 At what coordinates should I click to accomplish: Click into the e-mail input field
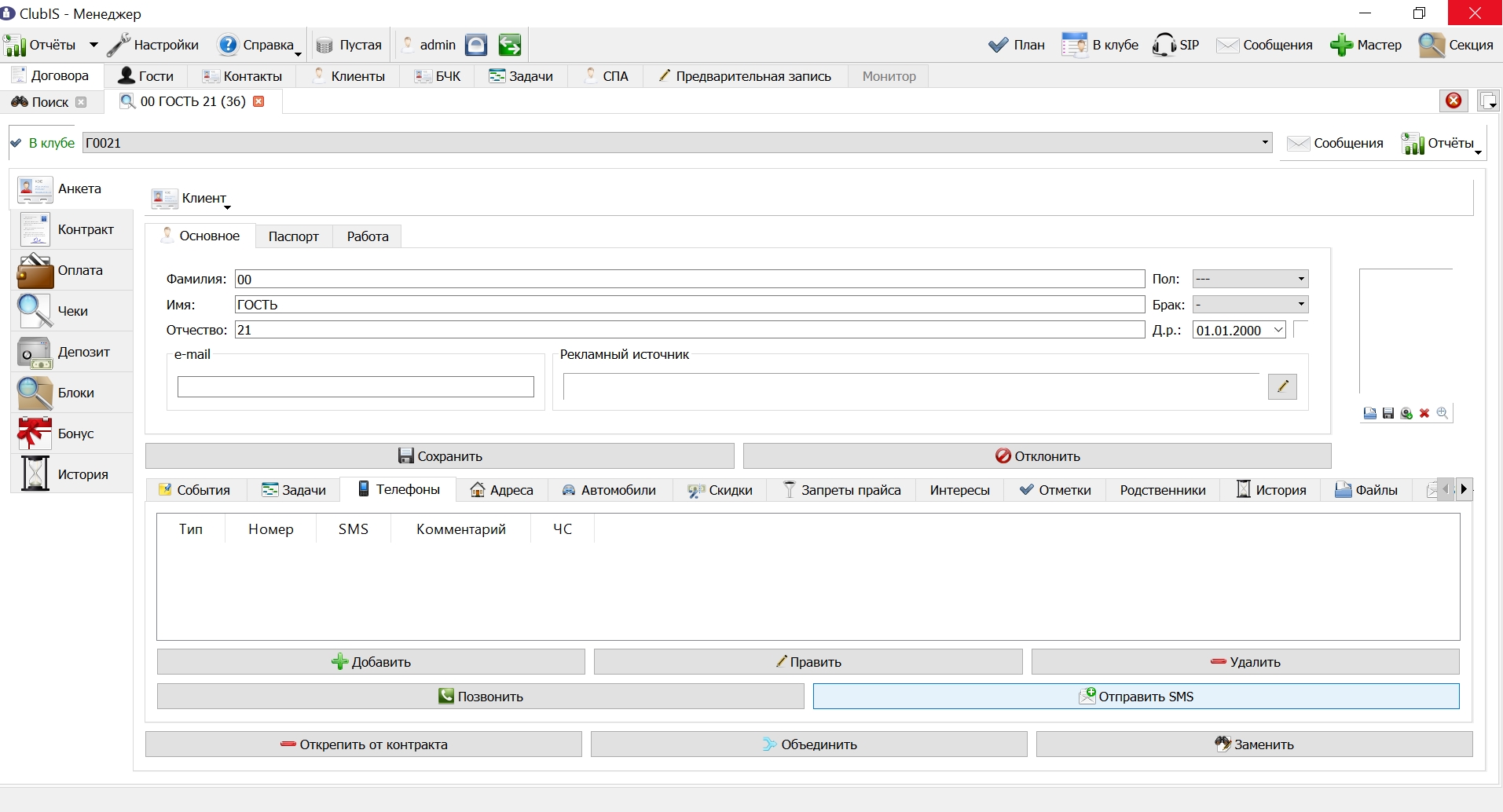[x=356, y=386]
